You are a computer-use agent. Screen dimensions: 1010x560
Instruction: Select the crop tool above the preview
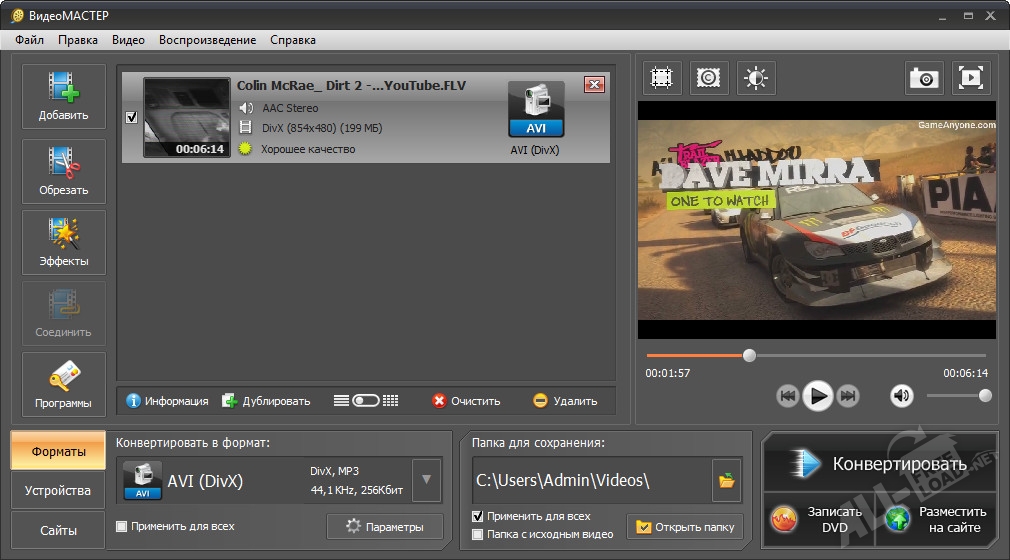660,78
